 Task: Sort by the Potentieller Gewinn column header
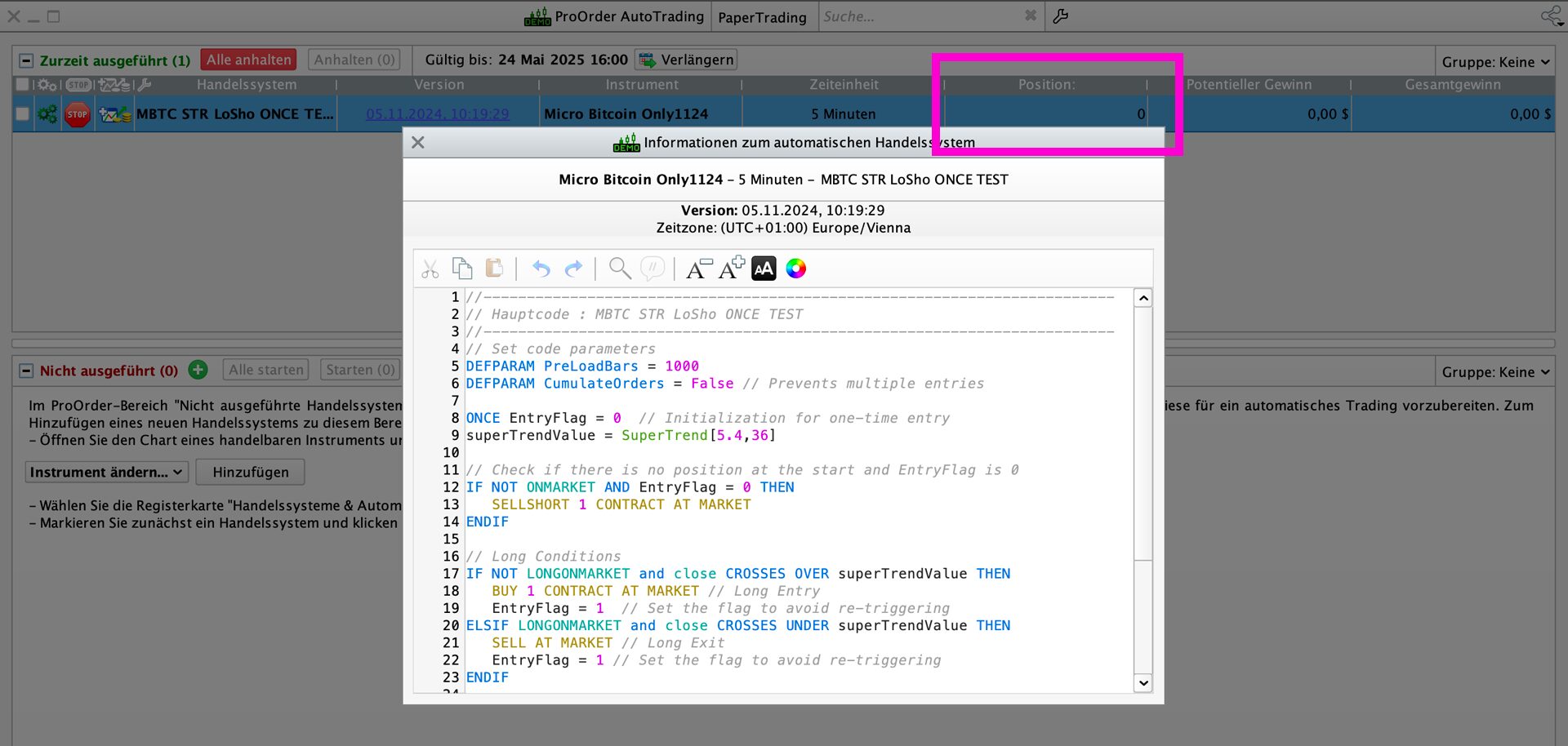coord(1249,85)
